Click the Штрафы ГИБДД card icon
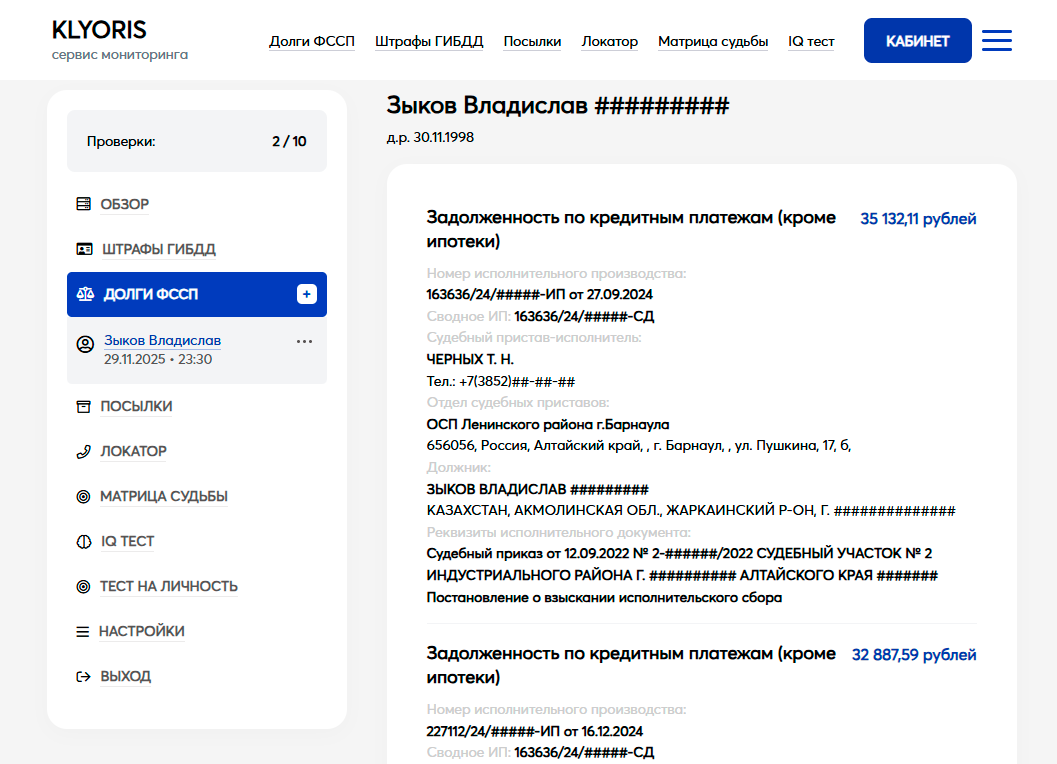 (x=84, y=249)
